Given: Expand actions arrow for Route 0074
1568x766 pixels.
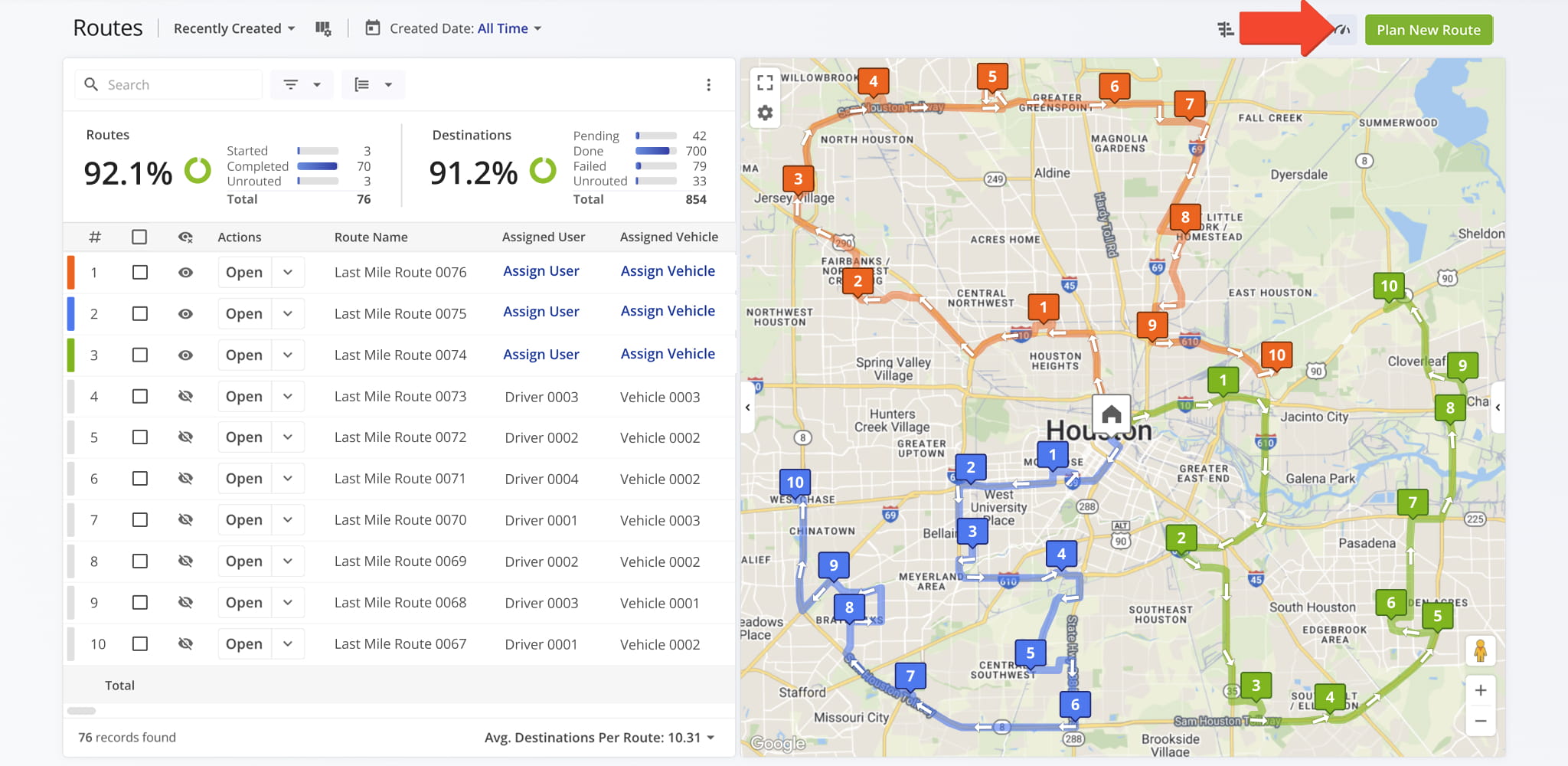Looking at the screenshot, I should tap(288, 355).
